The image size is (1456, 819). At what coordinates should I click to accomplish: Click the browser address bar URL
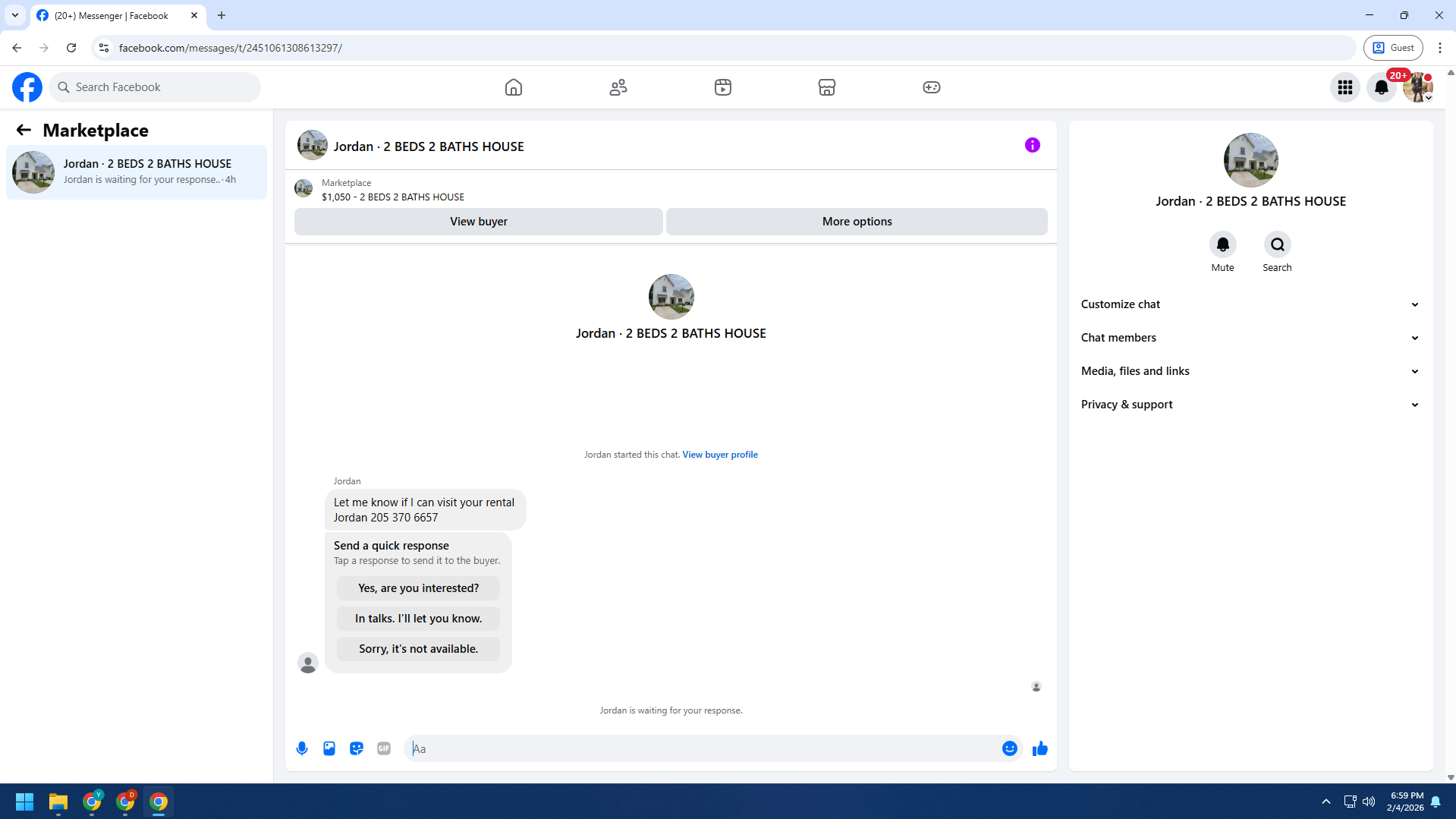tap(231, 48)
